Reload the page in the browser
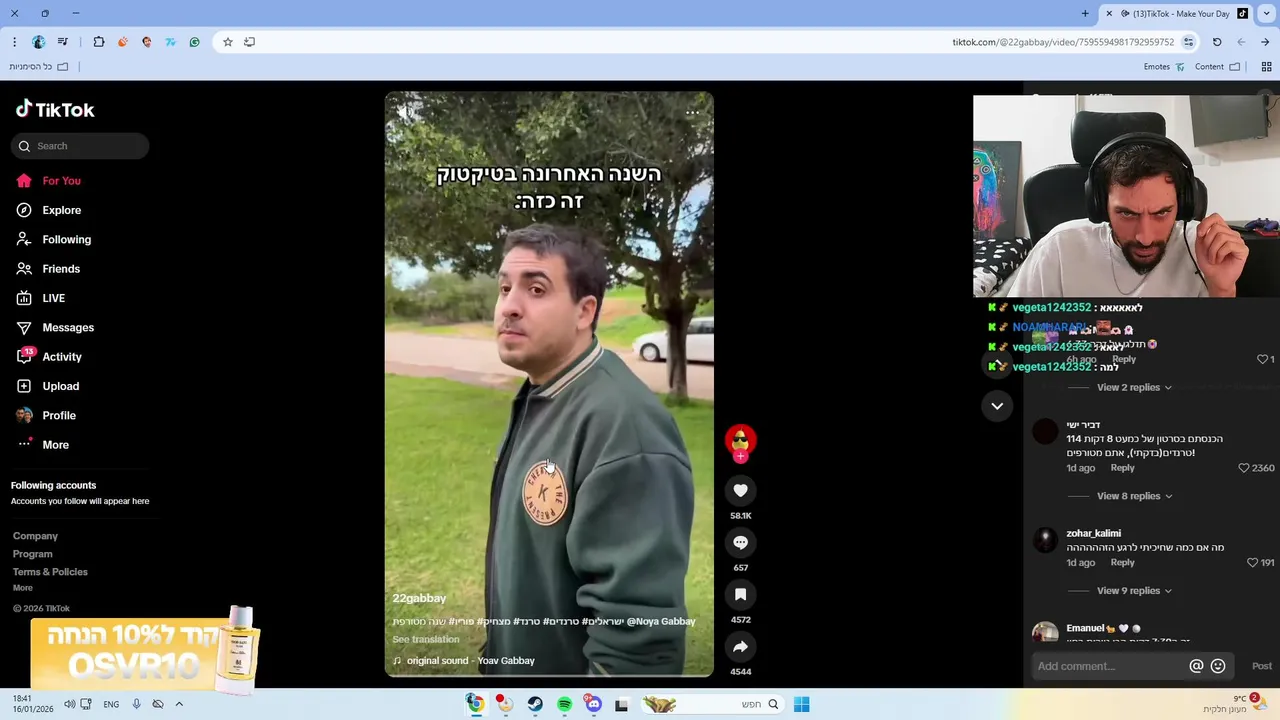The height and width of the screenshot is (720, 1280). point(1217,42)
